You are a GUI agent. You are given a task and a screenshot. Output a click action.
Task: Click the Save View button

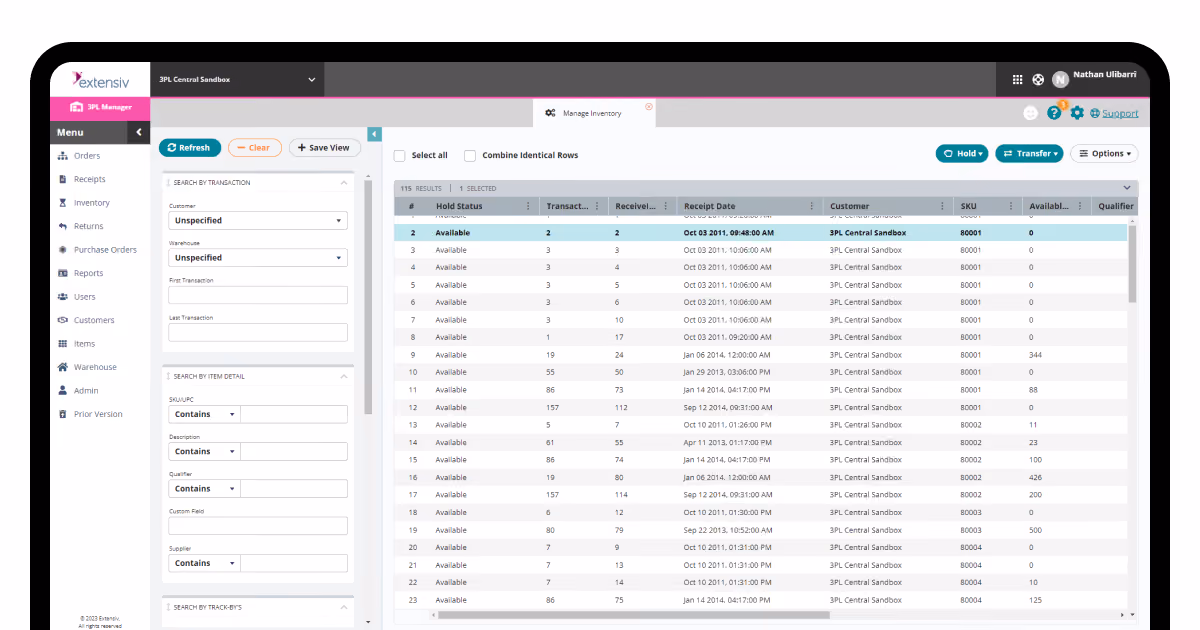click(x=325, y=147)
